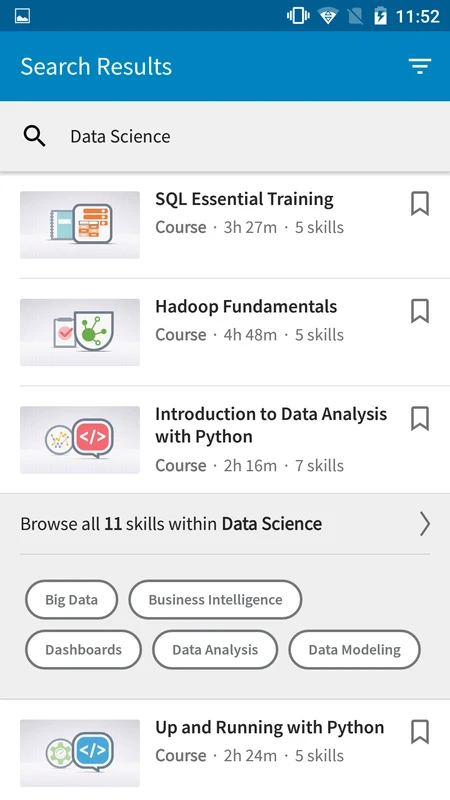Open the Hadoop Fundamentals course title
Screen dimensions: 450x800
coord(246,307)
